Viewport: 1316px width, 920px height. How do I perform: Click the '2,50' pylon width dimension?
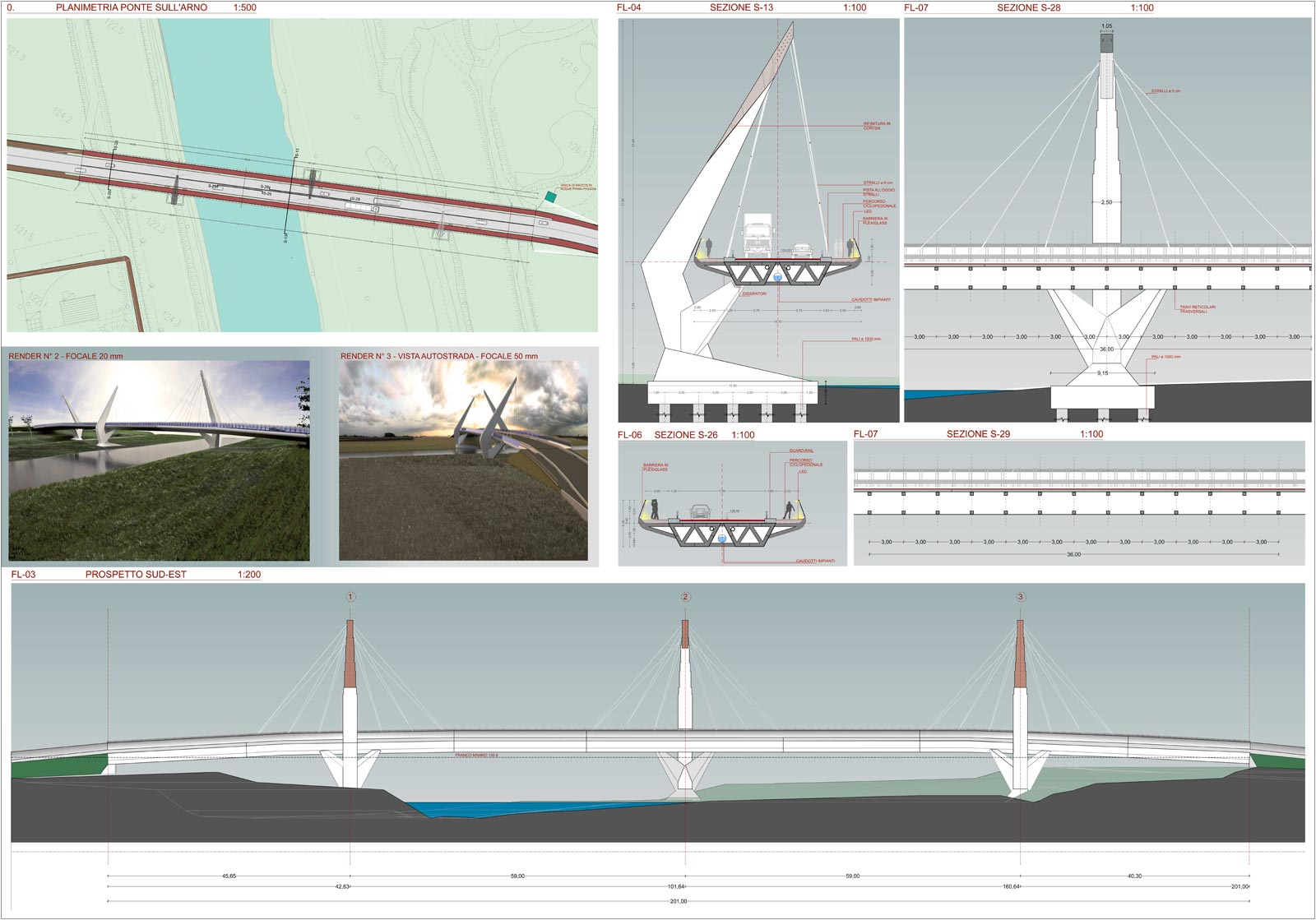pos(1106,202)
